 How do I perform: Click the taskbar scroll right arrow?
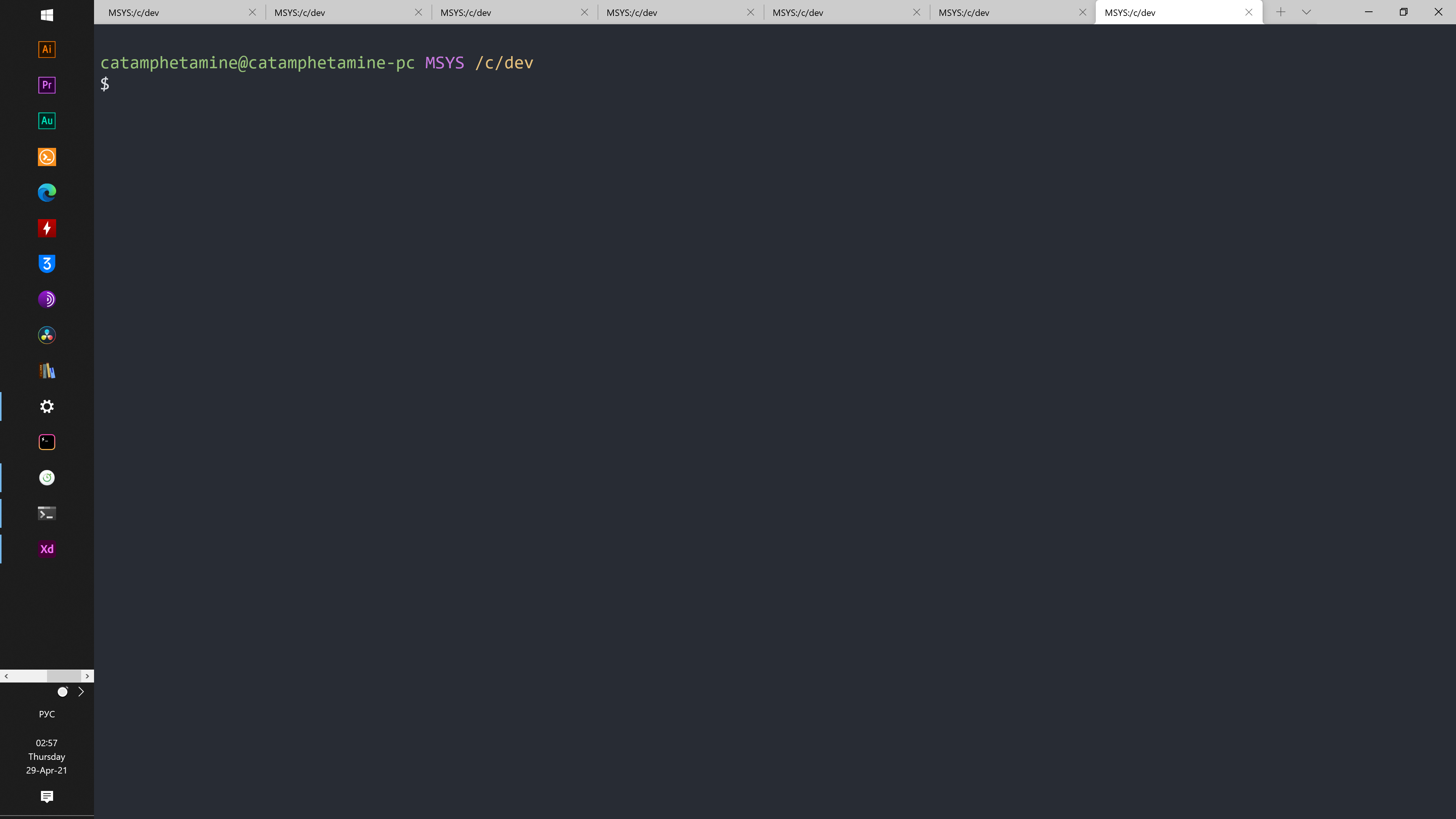click(x=87, y=676)
